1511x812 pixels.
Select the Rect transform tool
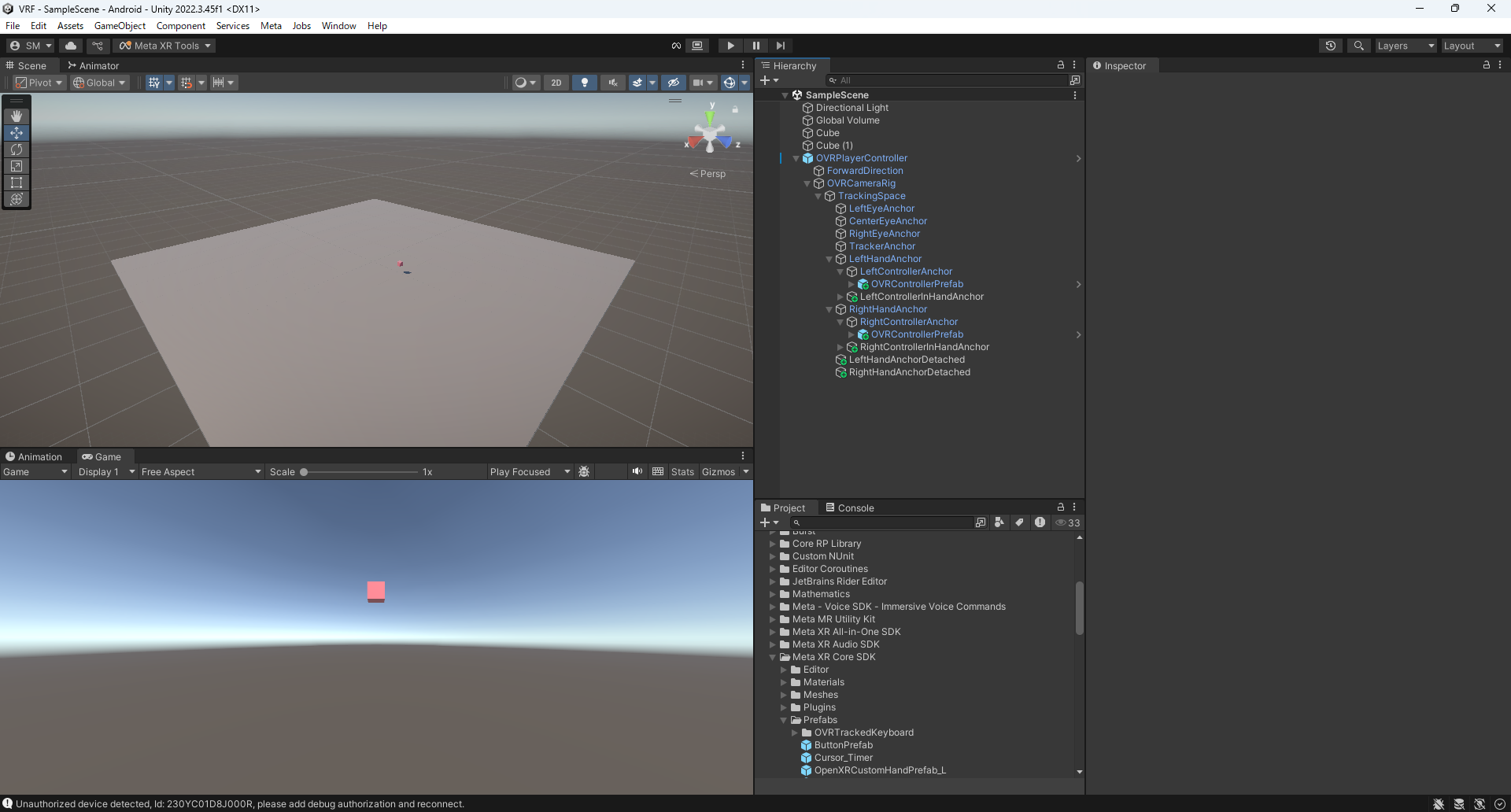point(17,183)
